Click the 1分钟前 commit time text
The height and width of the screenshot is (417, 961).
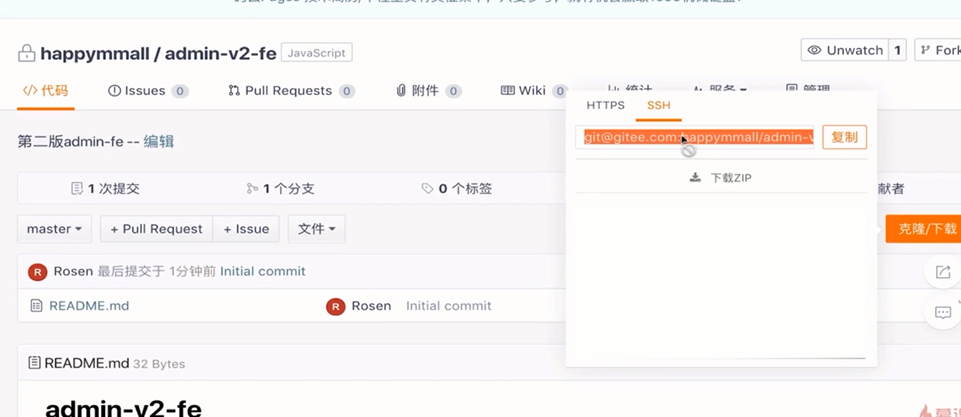pos(192,271)
